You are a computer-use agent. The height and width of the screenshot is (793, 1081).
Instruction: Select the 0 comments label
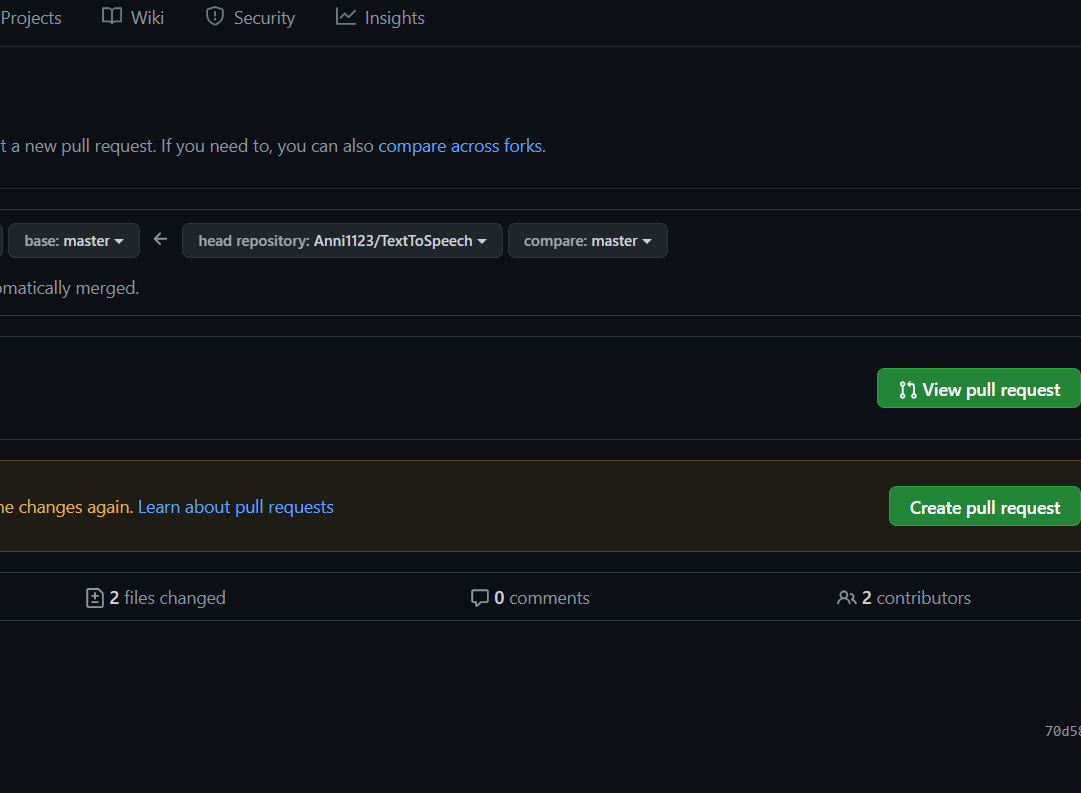tap(542, 598)
